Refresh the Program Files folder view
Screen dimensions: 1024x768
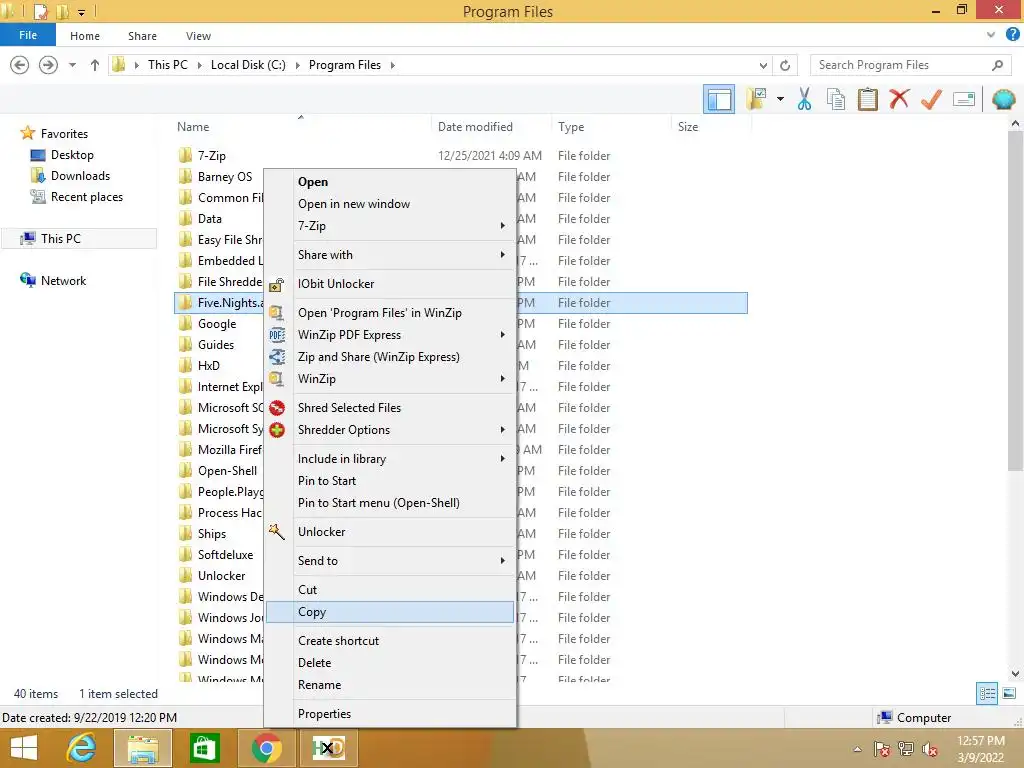[x=785, y=65]
